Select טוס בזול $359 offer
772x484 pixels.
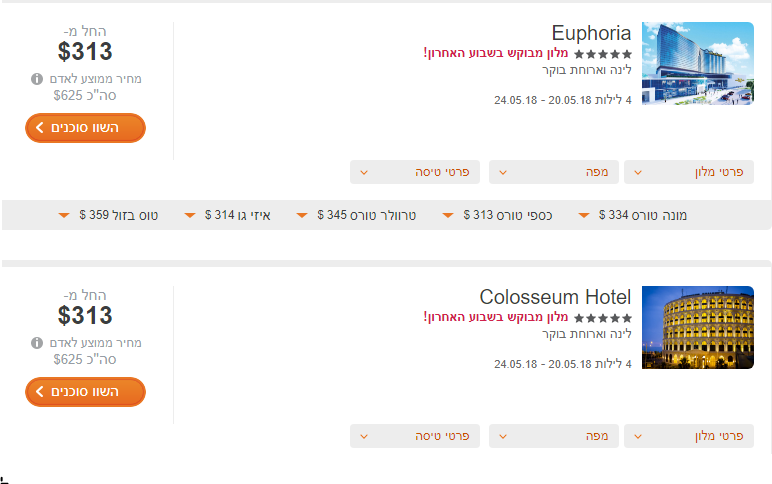point(108,215)
